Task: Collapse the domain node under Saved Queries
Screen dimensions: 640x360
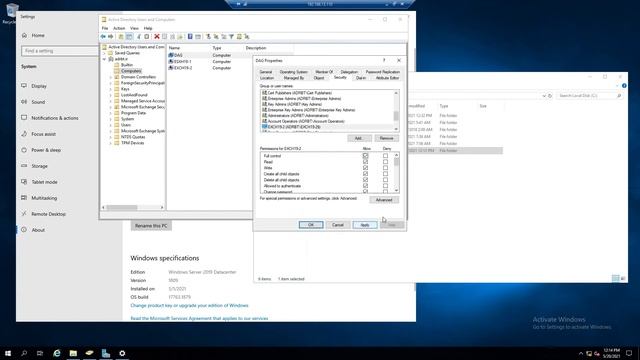Action: tap(104, 59)
